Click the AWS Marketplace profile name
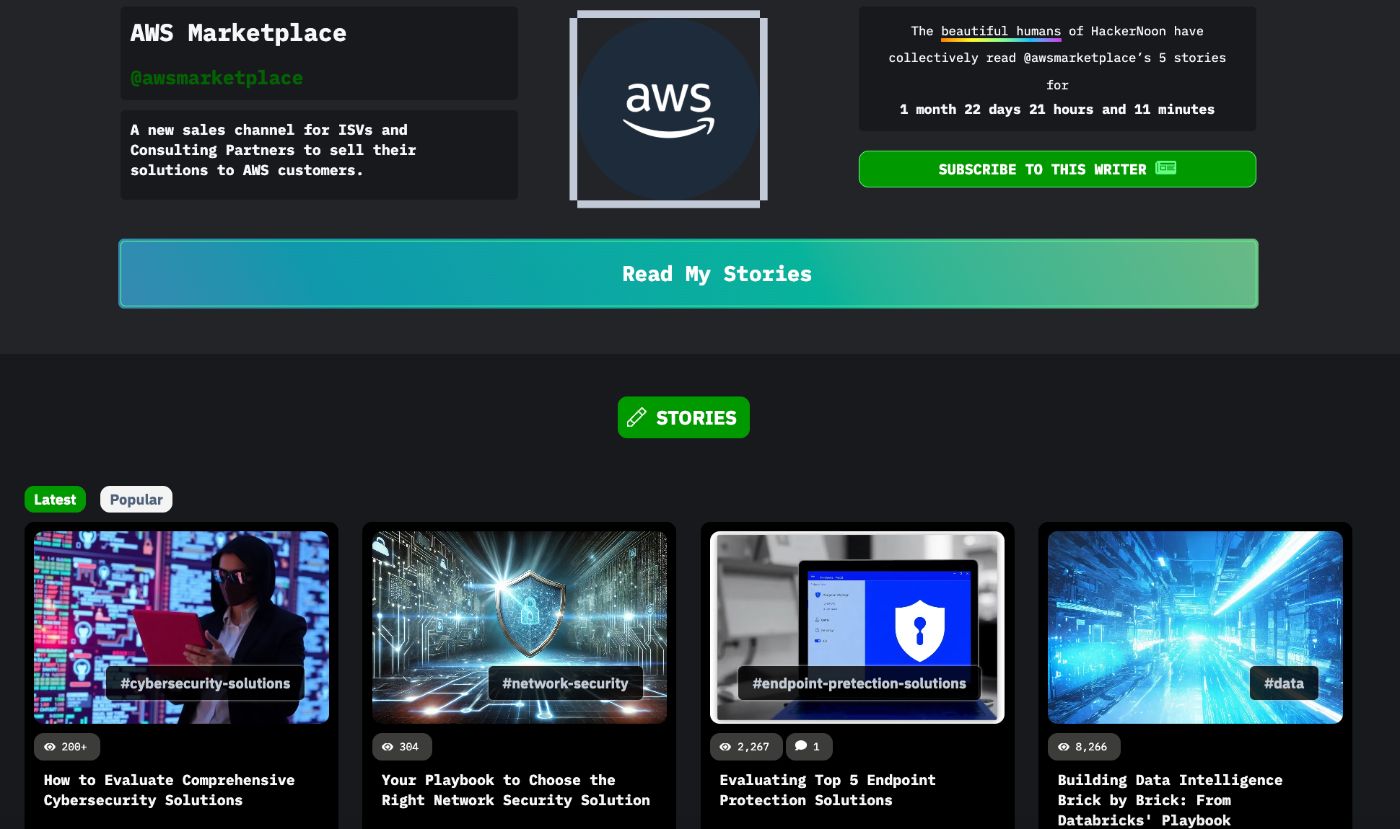The height and width of the screenshot is (829, 1400). point(238,33)
